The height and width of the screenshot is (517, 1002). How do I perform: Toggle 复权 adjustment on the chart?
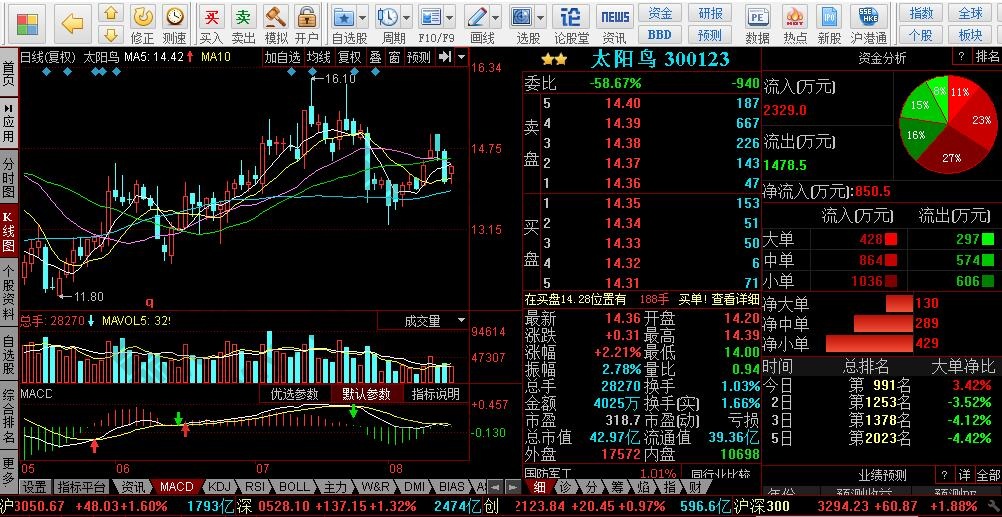(349, 57)
